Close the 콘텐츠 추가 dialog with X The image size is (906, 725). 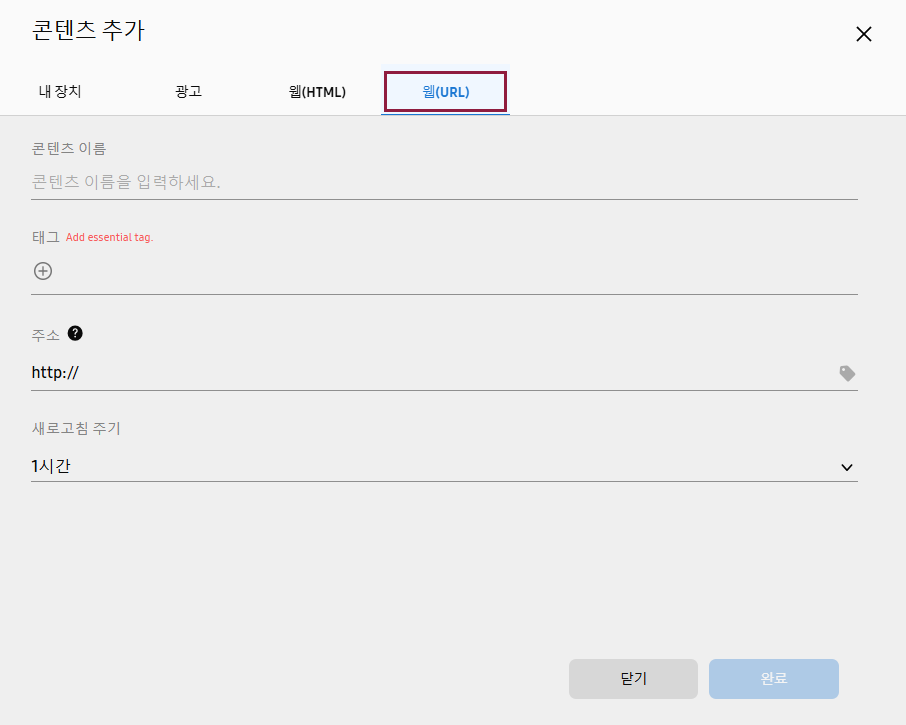(x=864, y=34)
